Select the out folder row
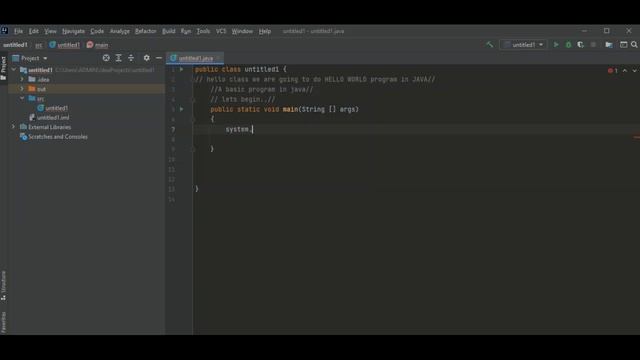The width and height of the screenshot is (640, 360). click(87, 89)
